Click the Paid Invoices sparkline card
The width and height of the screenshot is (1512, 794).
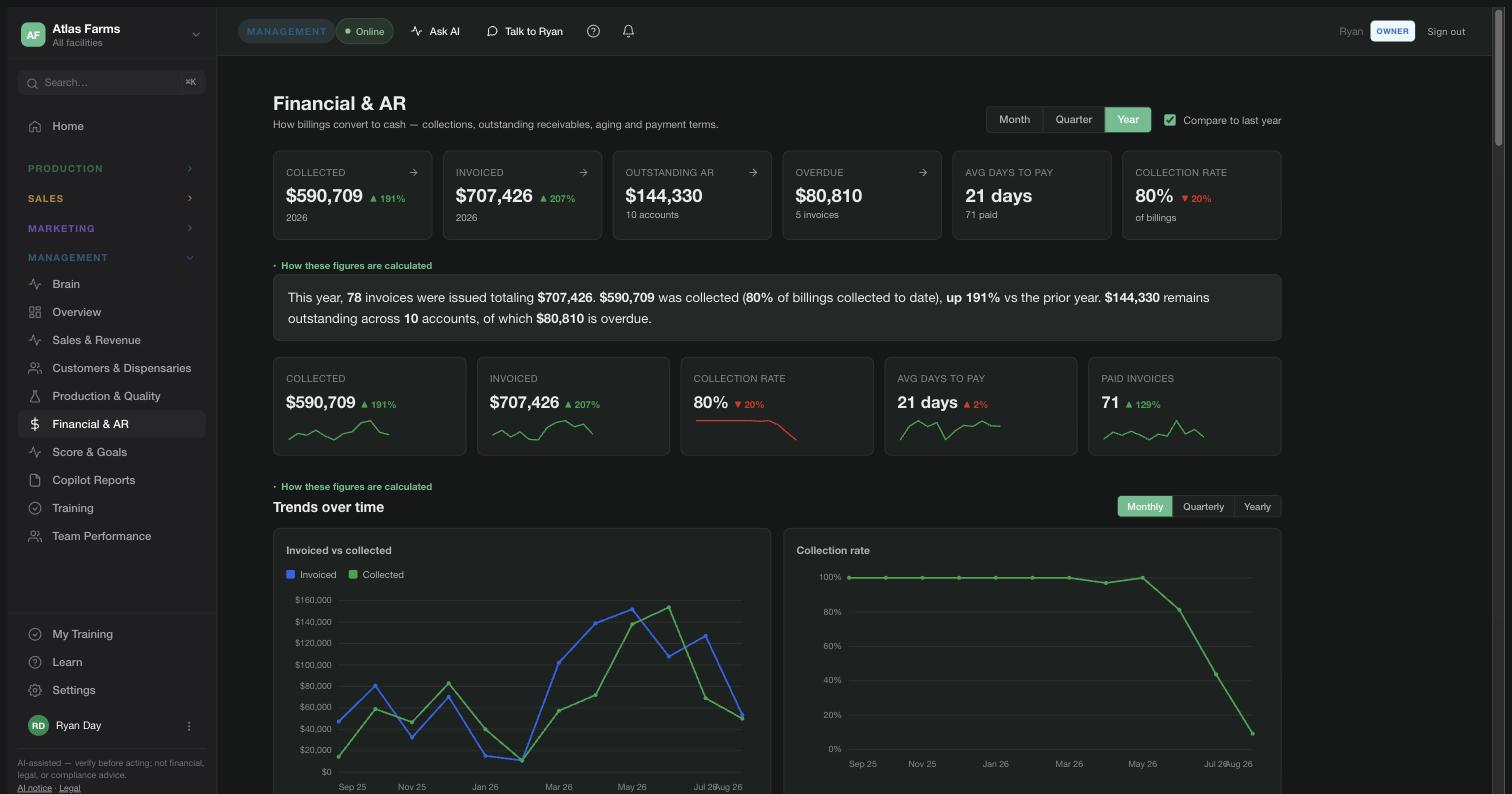coord(1184,406)
